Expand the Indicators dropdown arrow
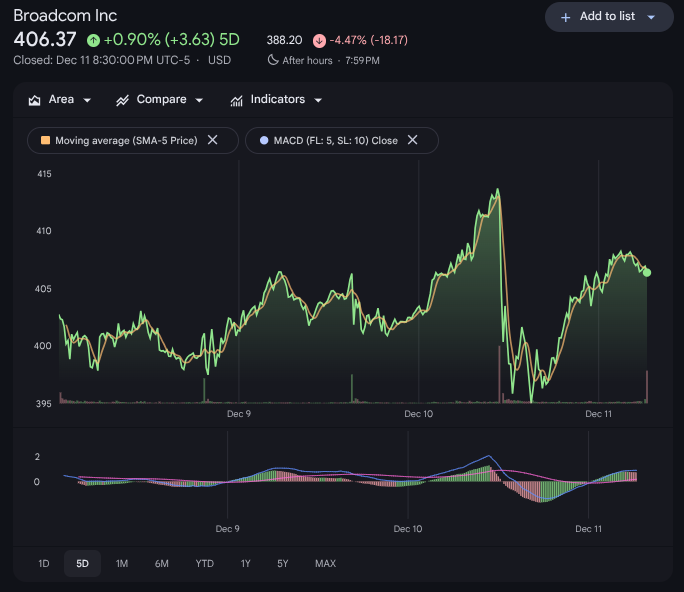684x592 pixels. 318,100
